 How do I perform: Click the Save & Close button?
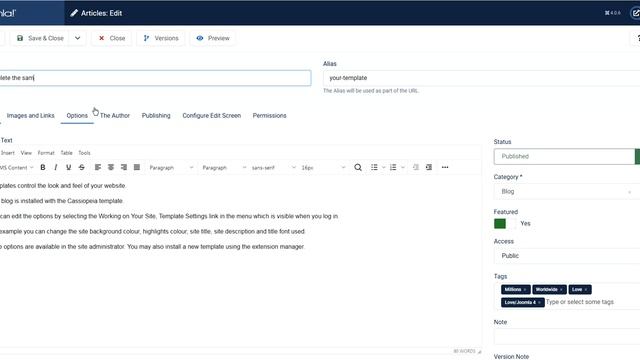coord(40,38)
